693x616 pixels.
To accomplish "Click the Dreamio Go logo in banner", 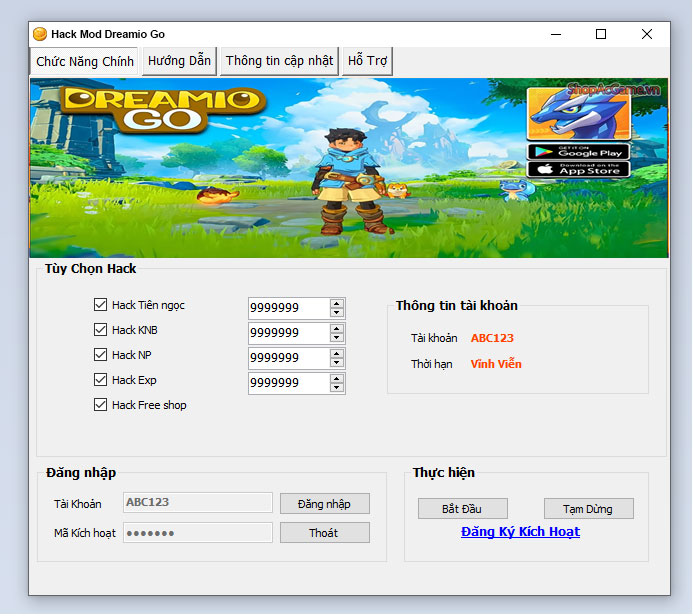I will 162,110.
